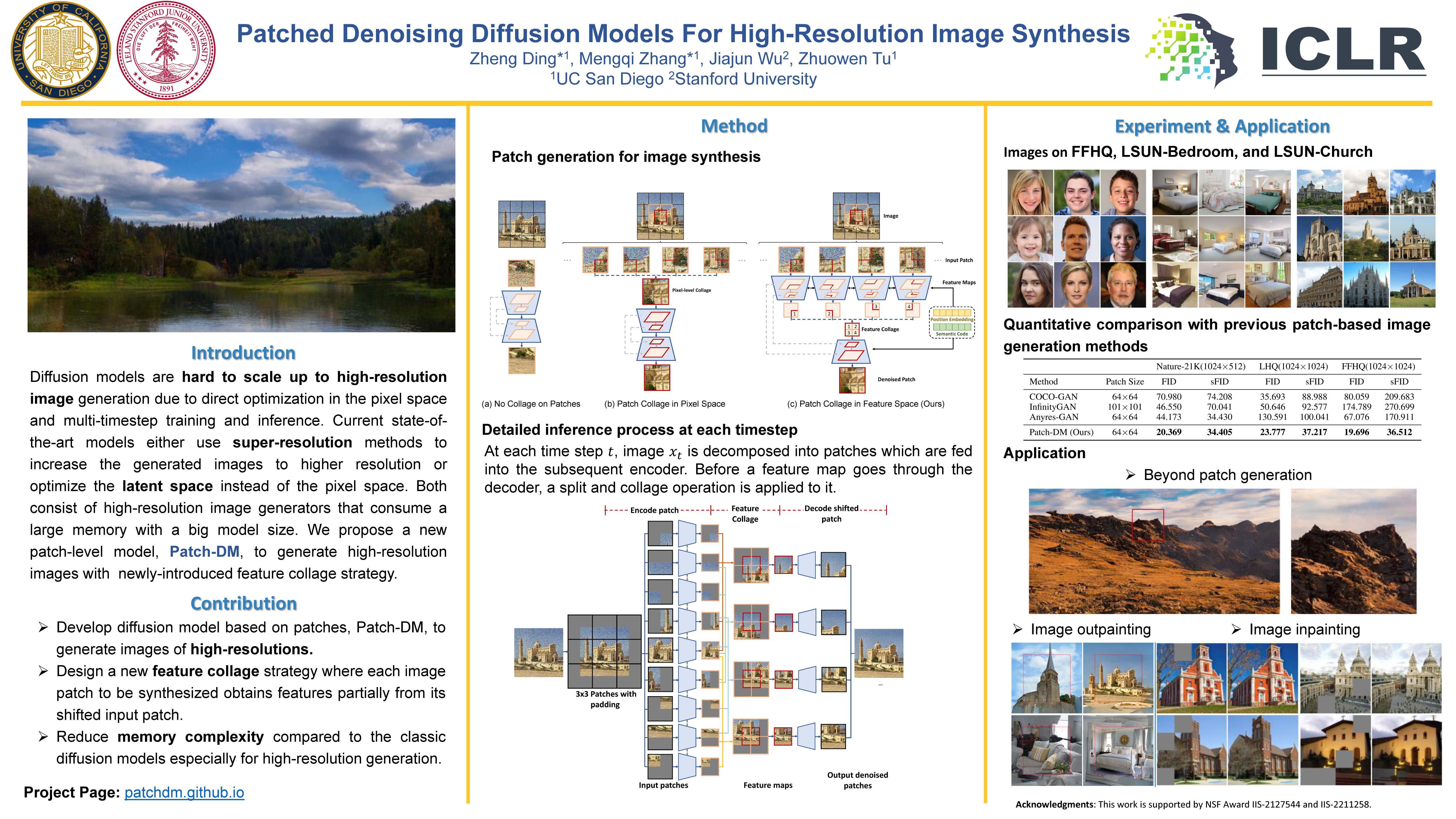Select the Introduction section heading
This screenshot has height=819, width=1456.
[243, 353]
